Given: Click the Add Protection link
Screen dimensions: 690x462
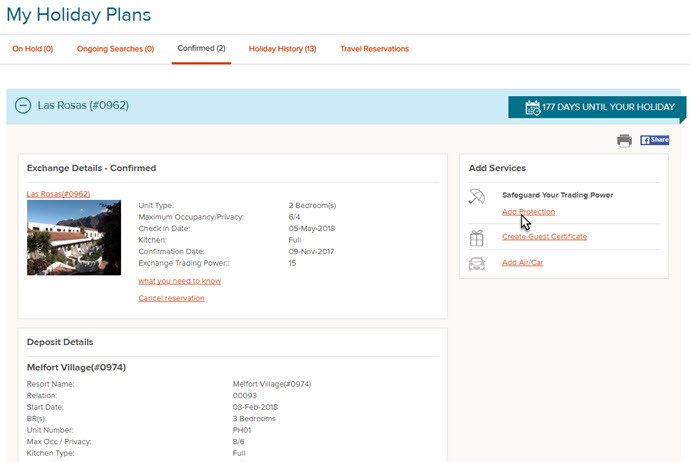Looking at the screenshot, I should pyautogui.click(x=529, y=212).
